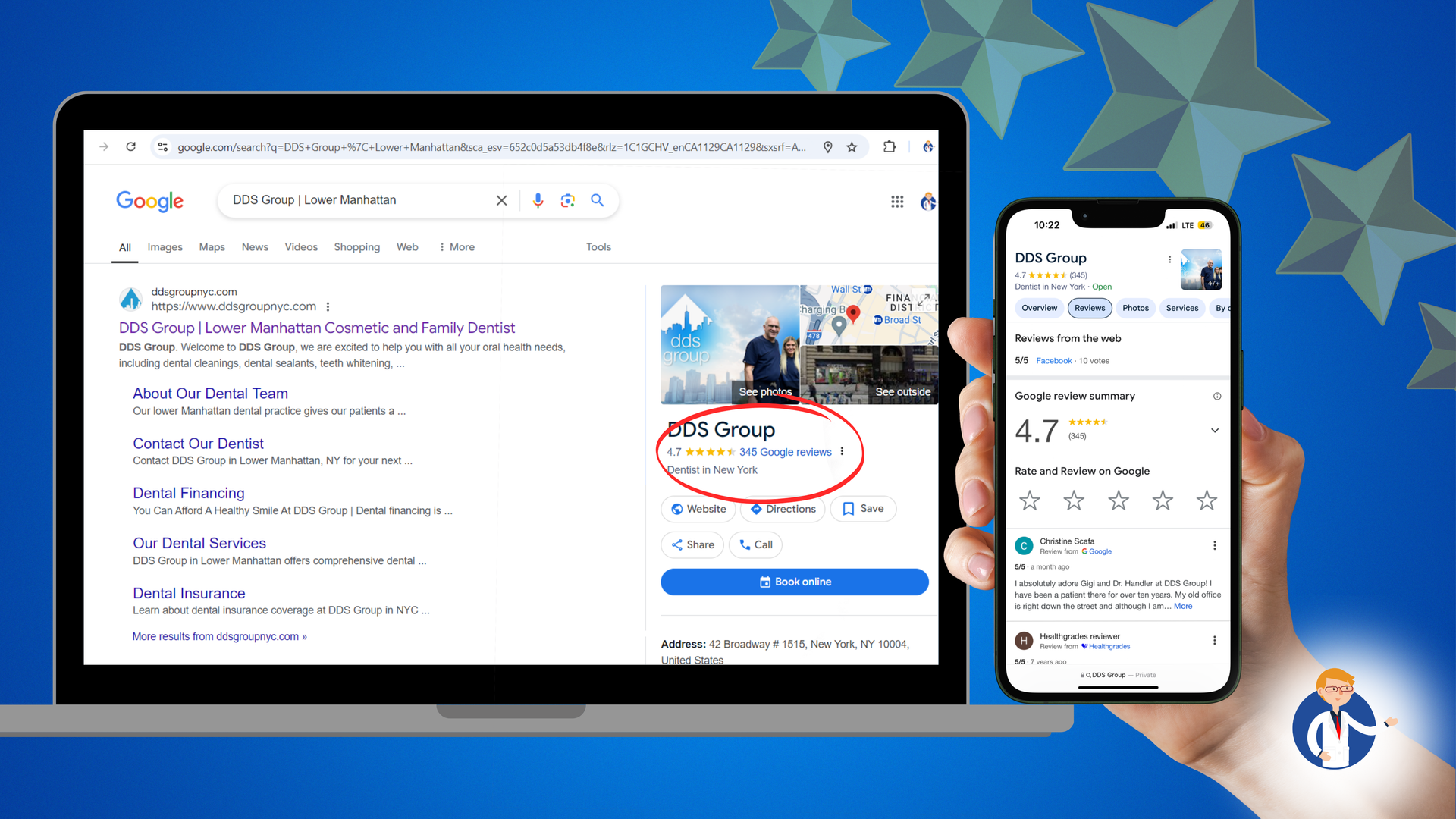Open the Tools search options
Screen dimensions: 1456x819
(x=598, y=247)
